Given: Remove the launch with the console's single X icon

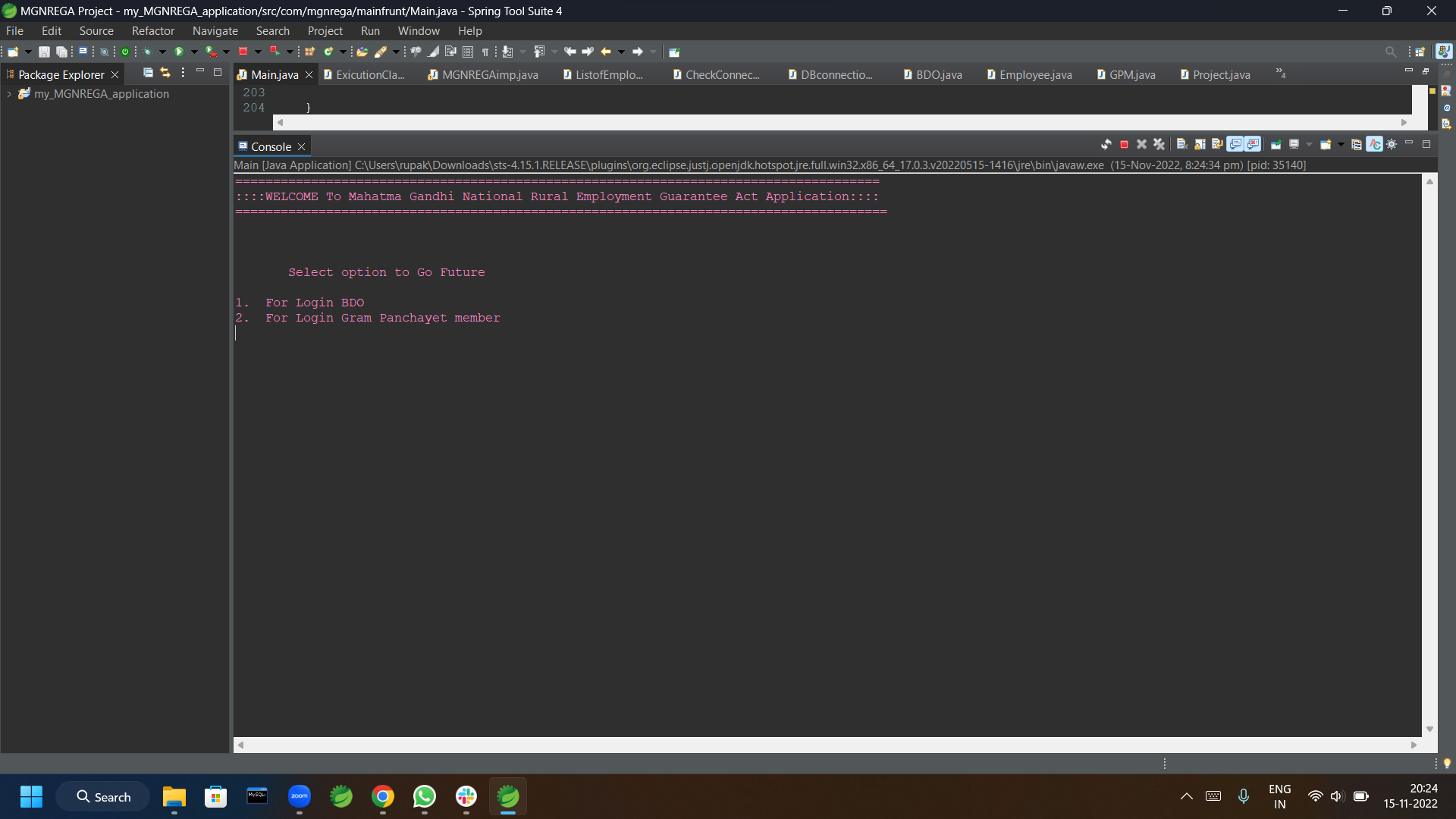Looking at the screenshot, I should click(x=1141, y=144).
